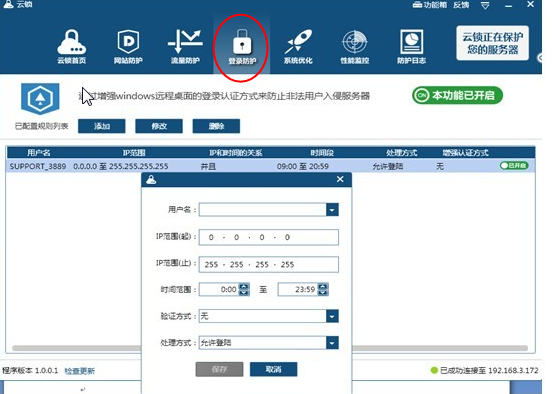Click 添加 add rule button
This screenshot has width=552, height=394.
102,126
